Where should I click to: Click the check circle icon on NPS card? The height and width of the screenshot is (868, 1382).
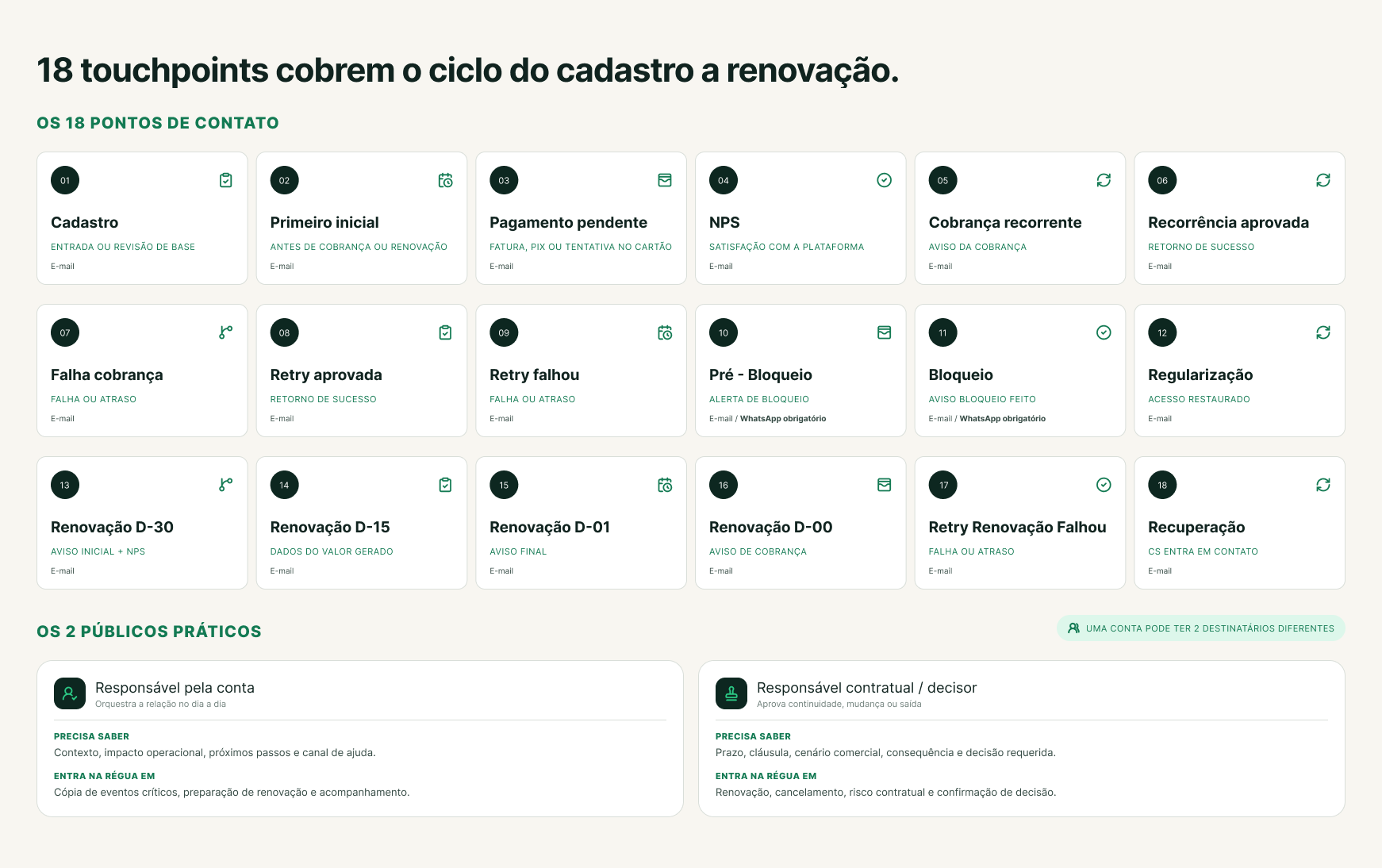885,180
